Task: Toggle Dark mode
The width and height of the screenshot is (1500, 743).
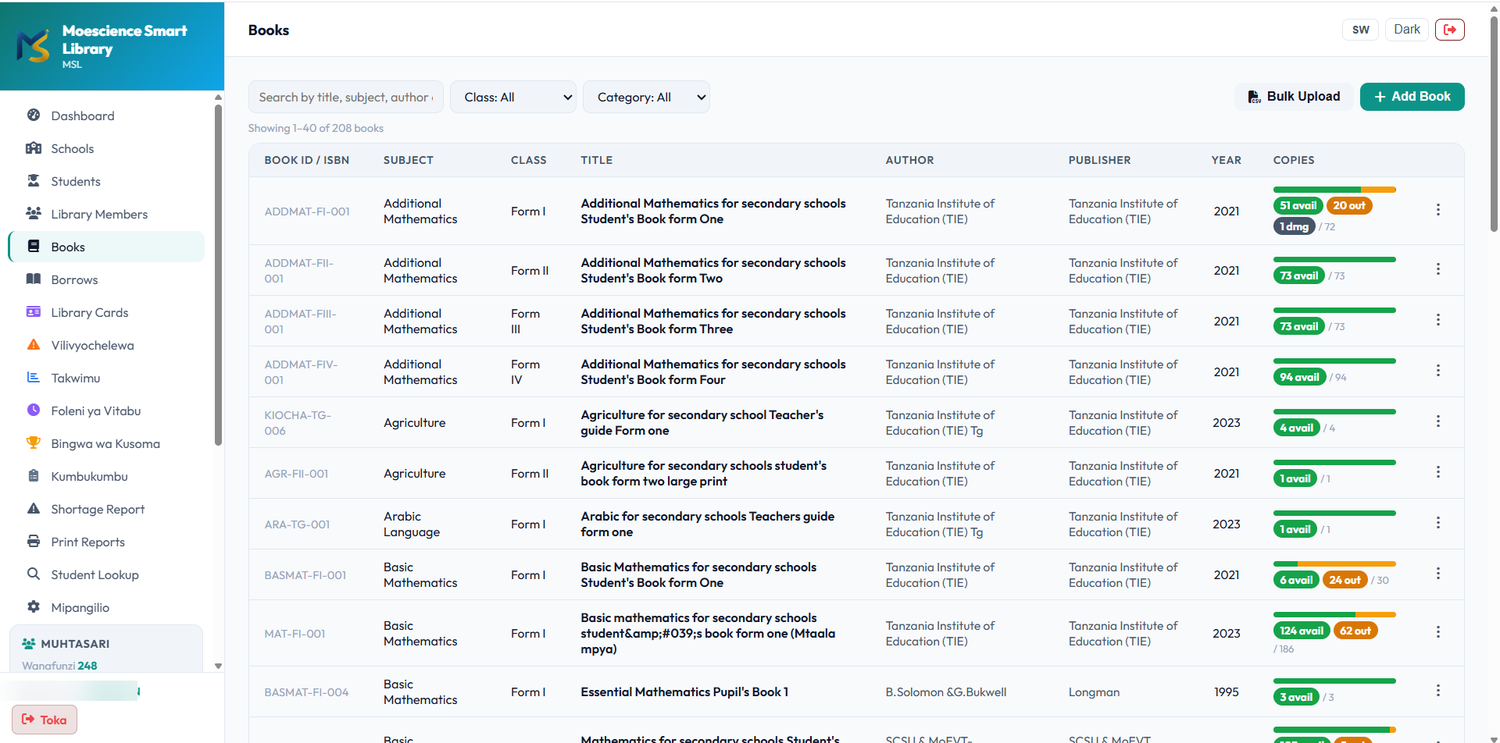Action: coord(1407,30)
